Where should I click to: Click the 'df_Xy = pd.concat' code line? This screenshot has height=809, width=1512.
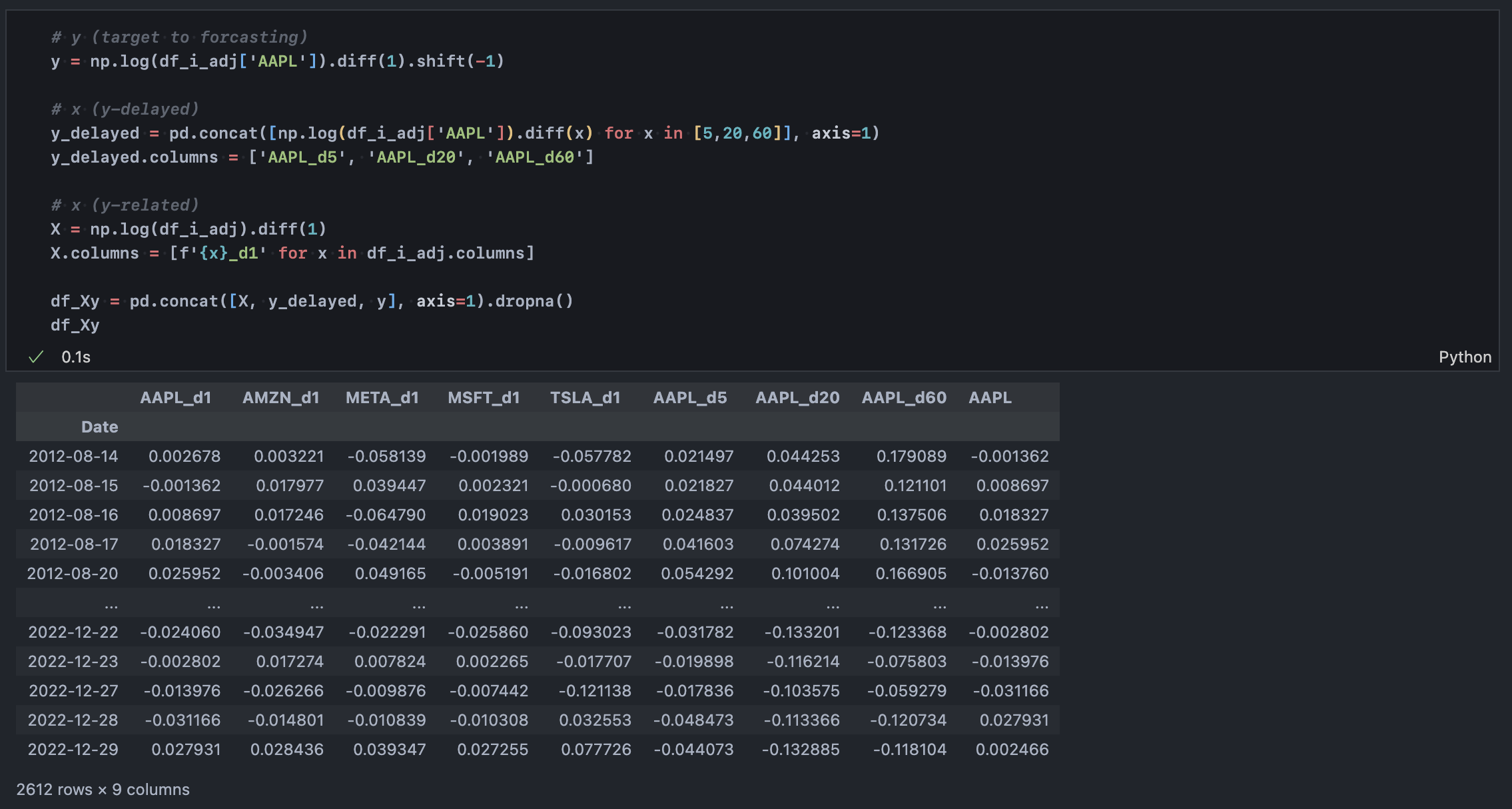coord(312,301)
